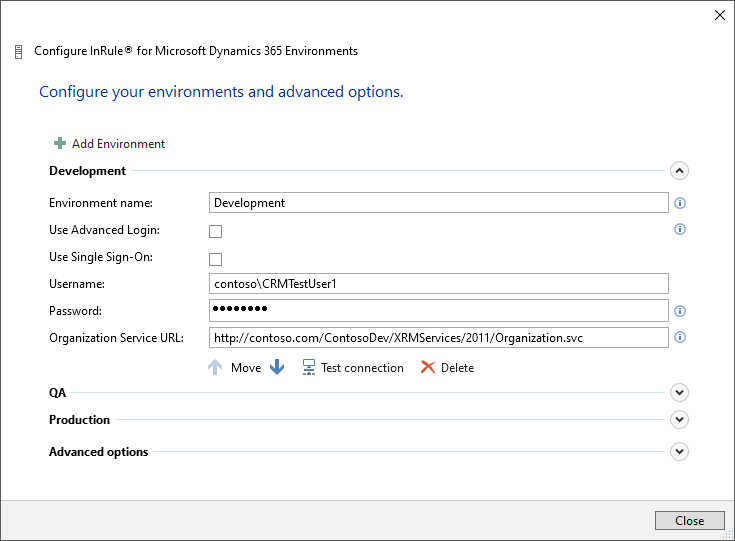This screenshot has height=541, width=735.
Task: Click the Advanced options heading
Action: (x=98, y=452)
